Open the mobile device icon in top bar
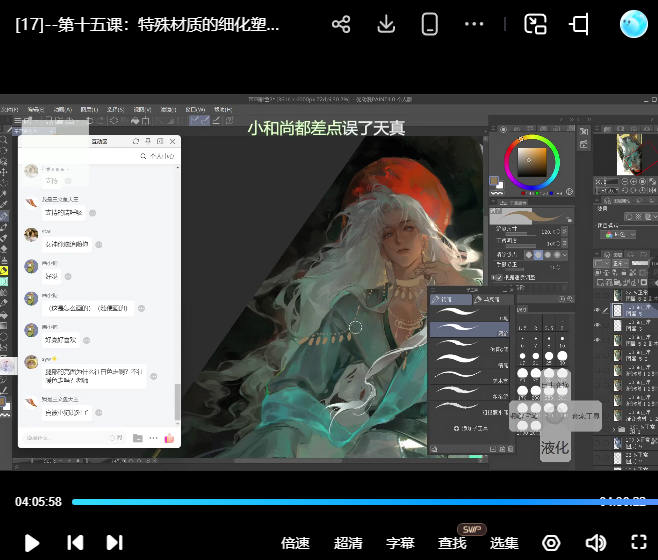Viewport: 658px width, 560px height. pyautogui.click(x=429, y=24)
